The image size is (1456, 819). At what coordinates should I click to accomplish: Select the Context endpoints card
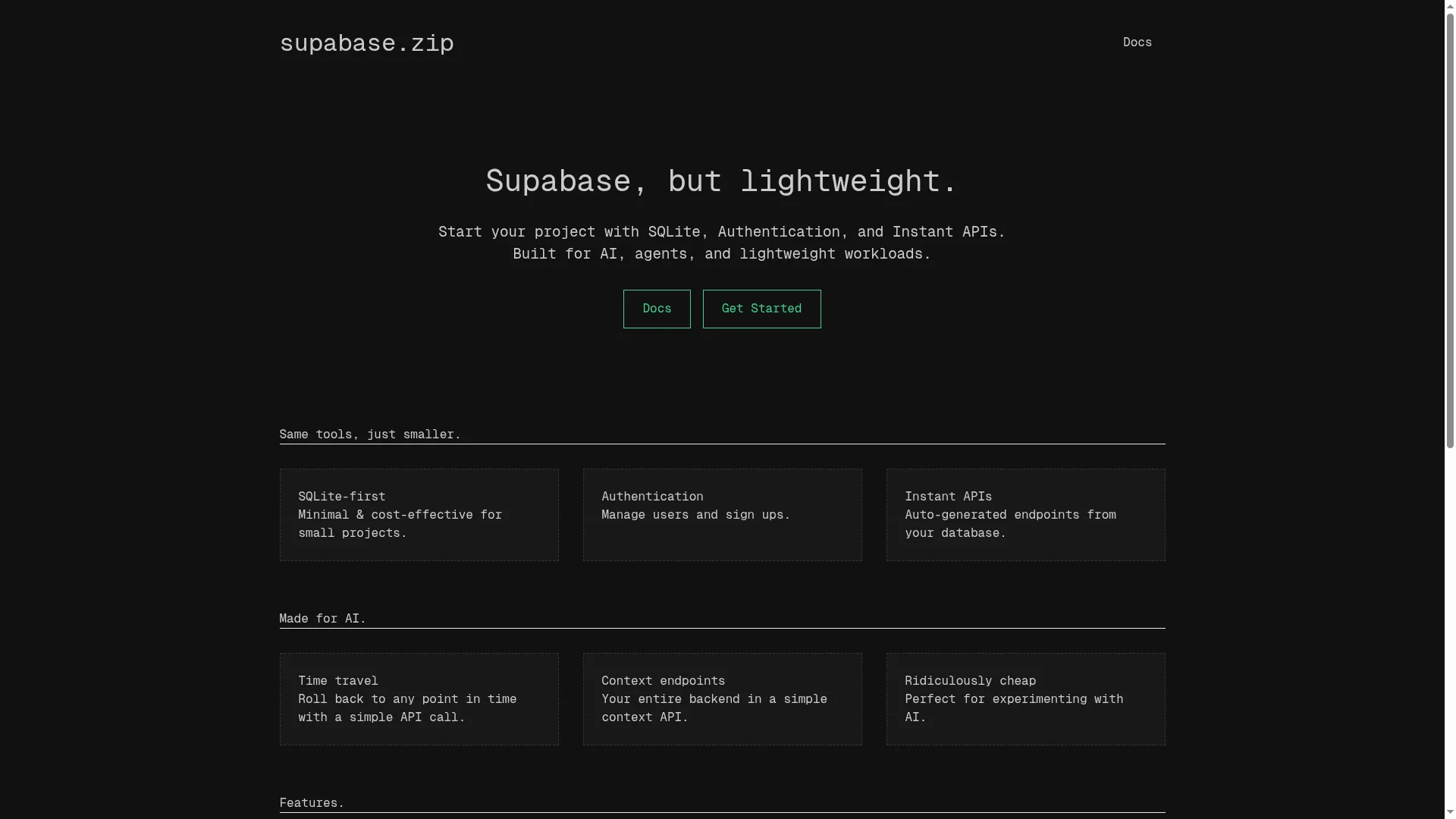tap(723, 699)
